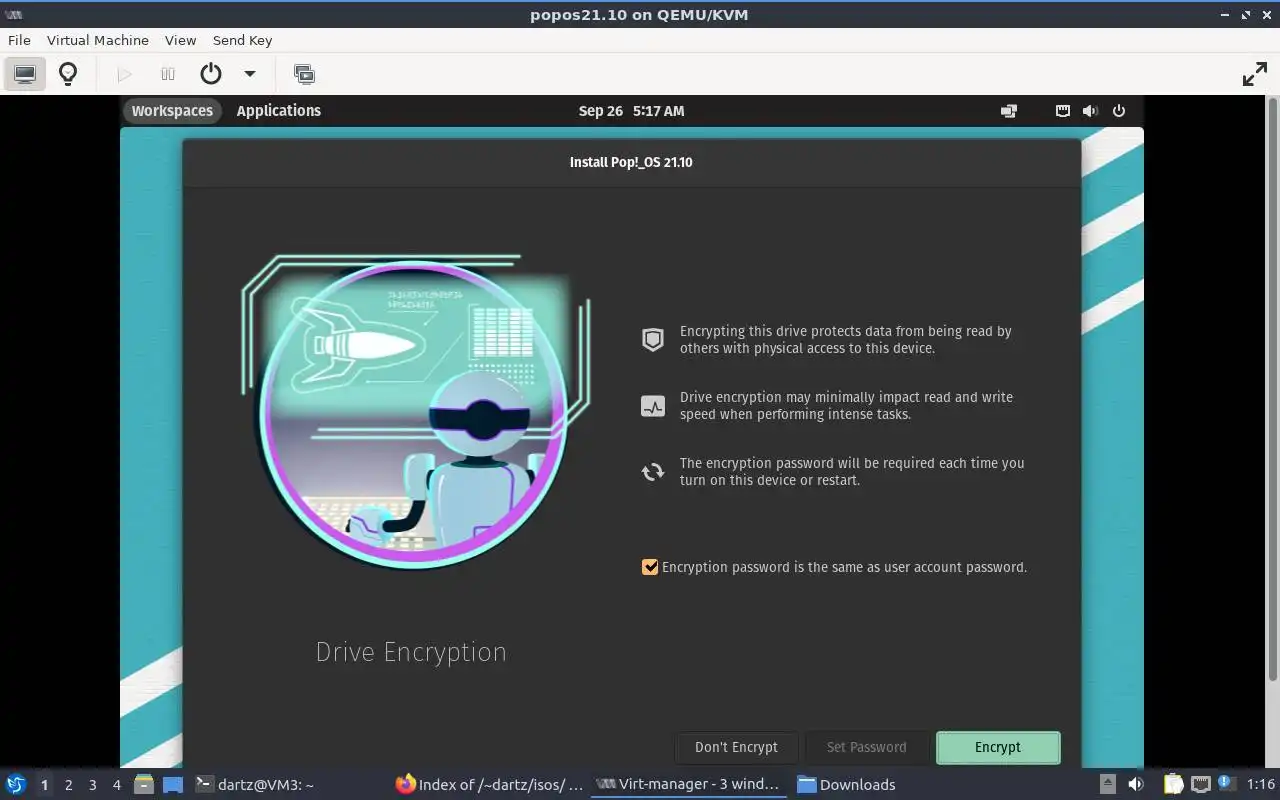The height and width of the screenshot is (800, 1280).
Task: Click the Drive Encryption heading
Action: point(411,652)
